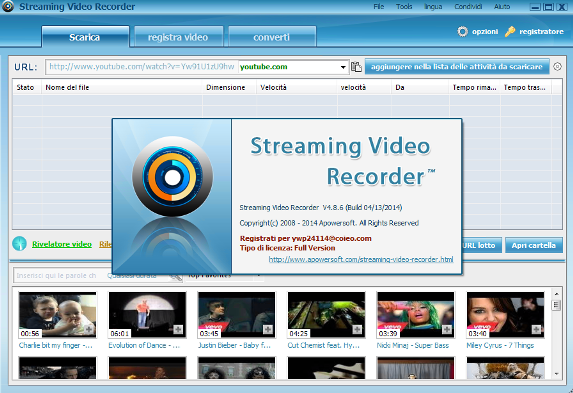Click the video list scrollbar thumb
This screenshot has height=393, width=573.
click(557, 305)
